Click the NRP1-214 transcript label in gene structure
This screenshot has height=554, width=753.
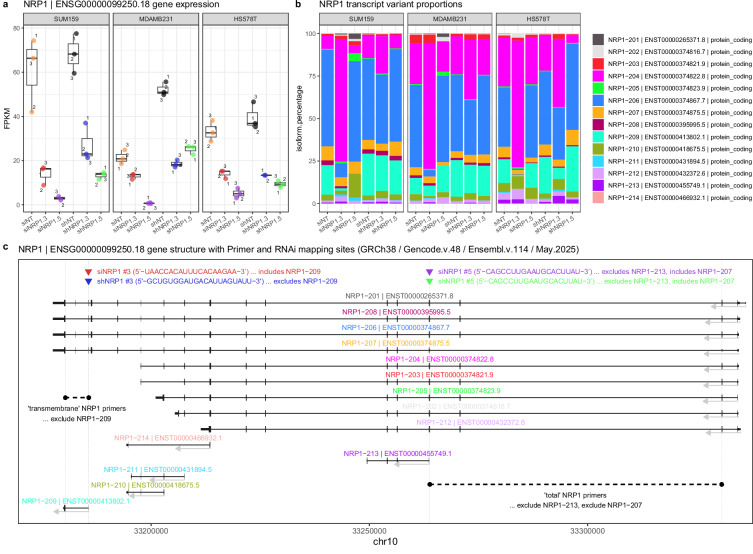click(x=168, y=438)
